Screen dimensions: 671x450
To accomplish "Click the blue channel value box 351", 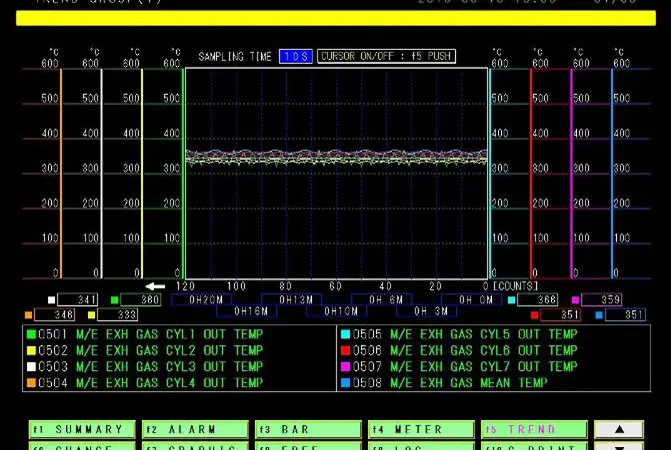I will [x=625, y=315].
